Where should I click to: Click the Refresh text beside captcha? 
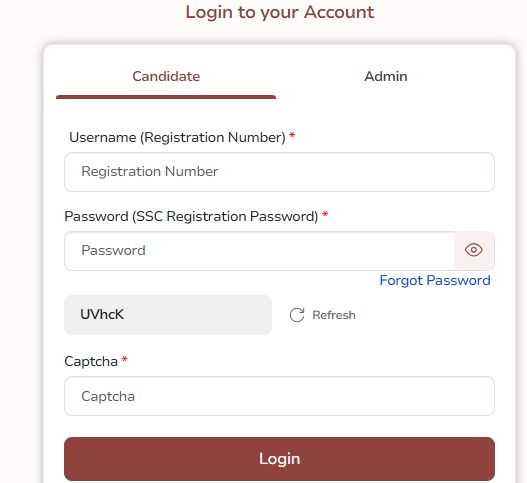pyautogui.click(x=334, y=315)
